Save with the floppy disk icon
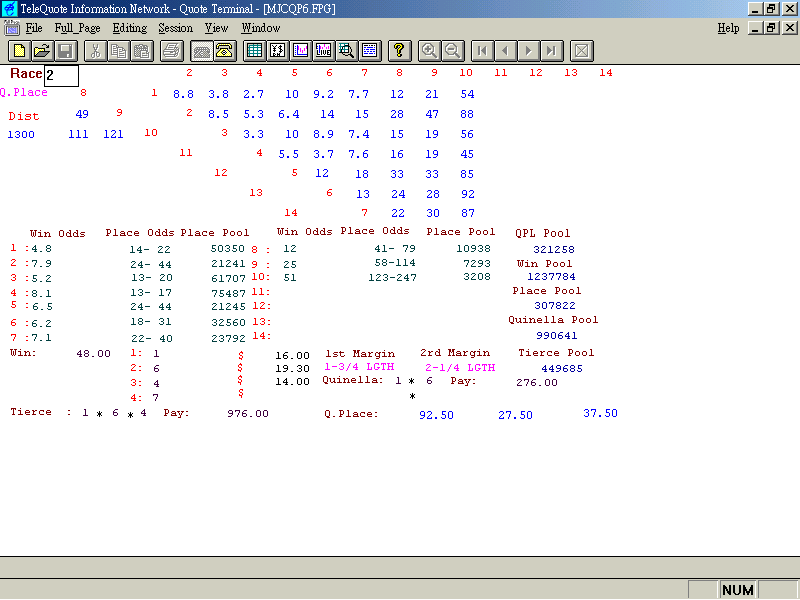Image resolution: width=800 pixels, height=600 pixels. pyautogui.click(x=65, y=51)
